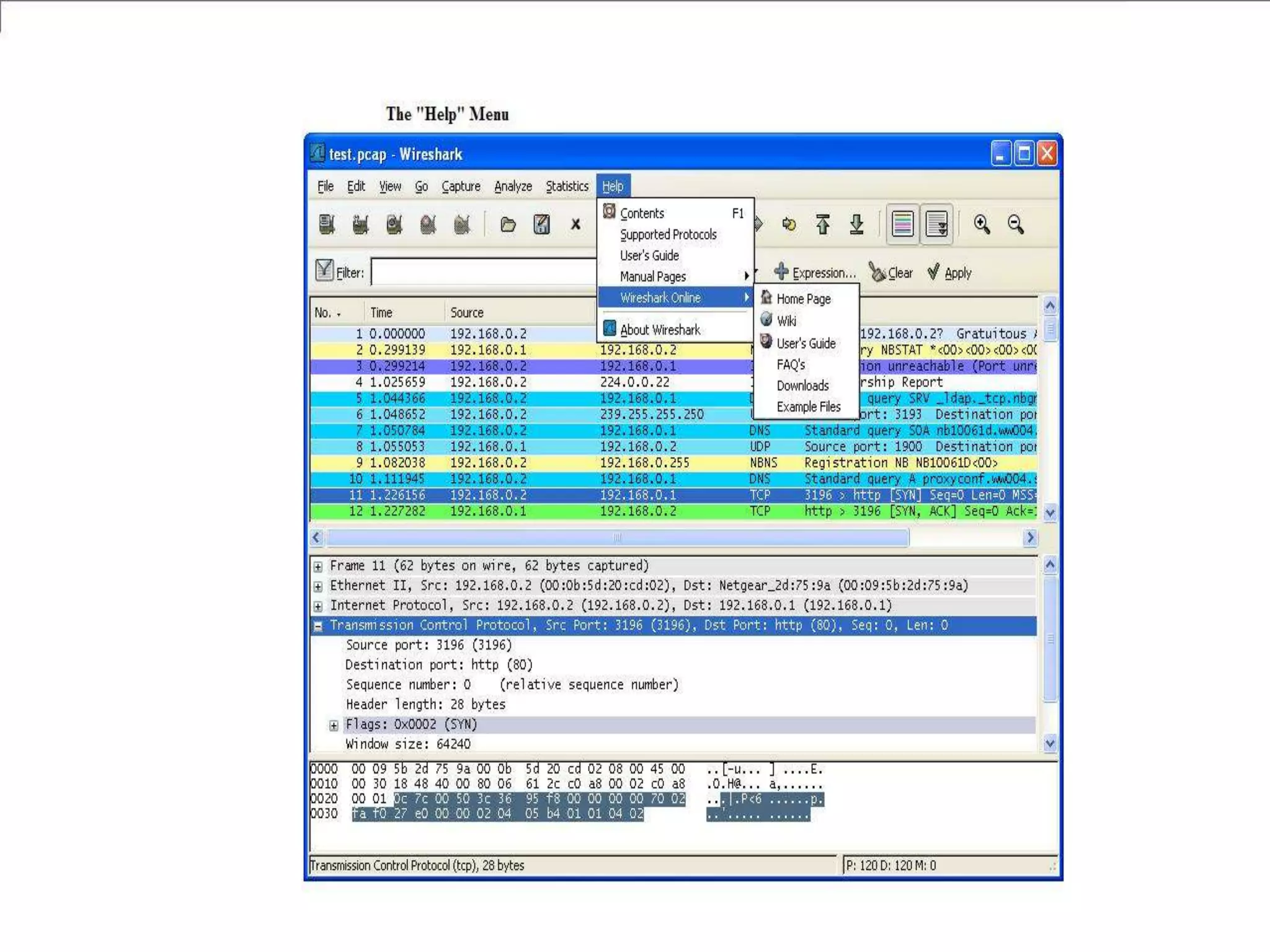Click the Zoom Out magnifier icon

click(x=1016, y=224)
